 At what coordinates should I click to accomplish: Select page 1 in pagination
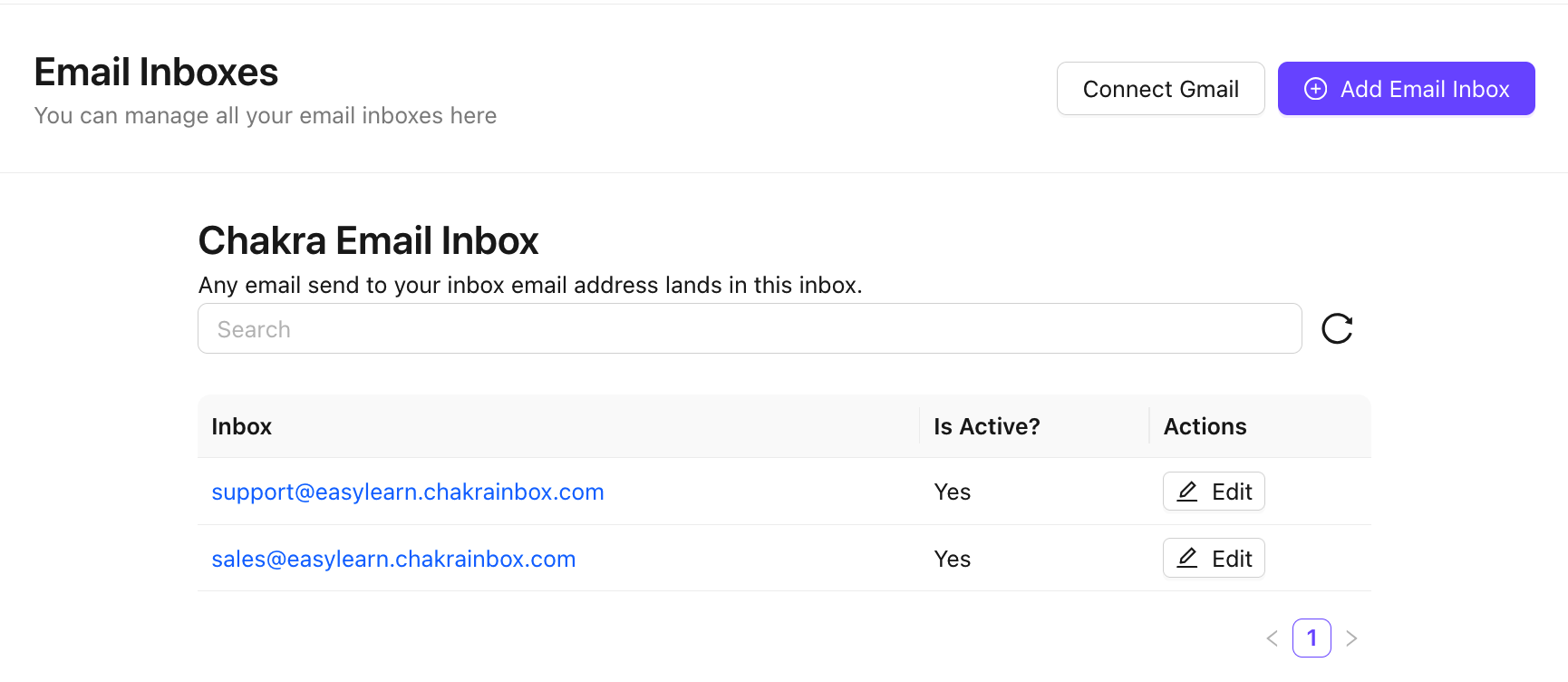pyautogui.click(x=1312, y=638)
